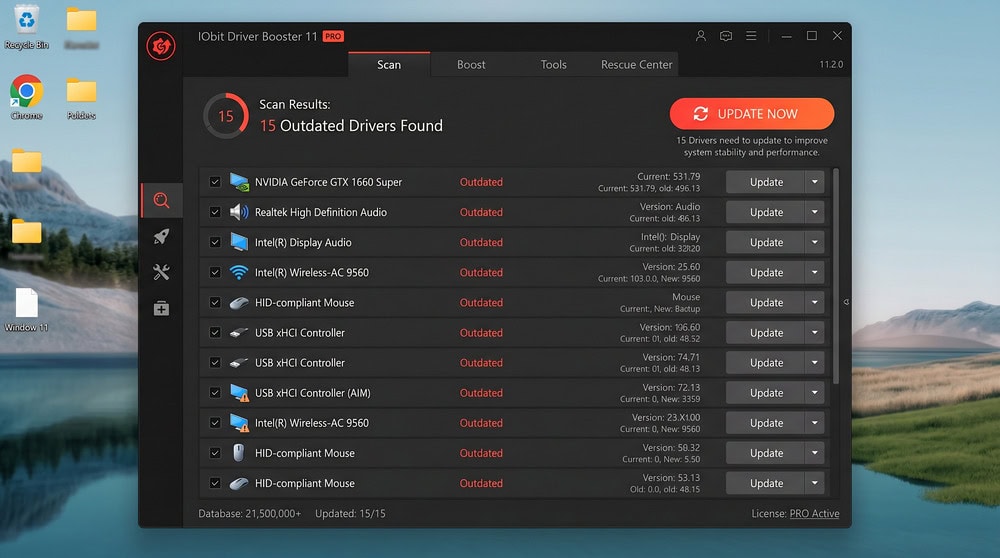Click the refresh icon inside Update Now
This screenshot has width=1000, height=558.
coord(701,114)
